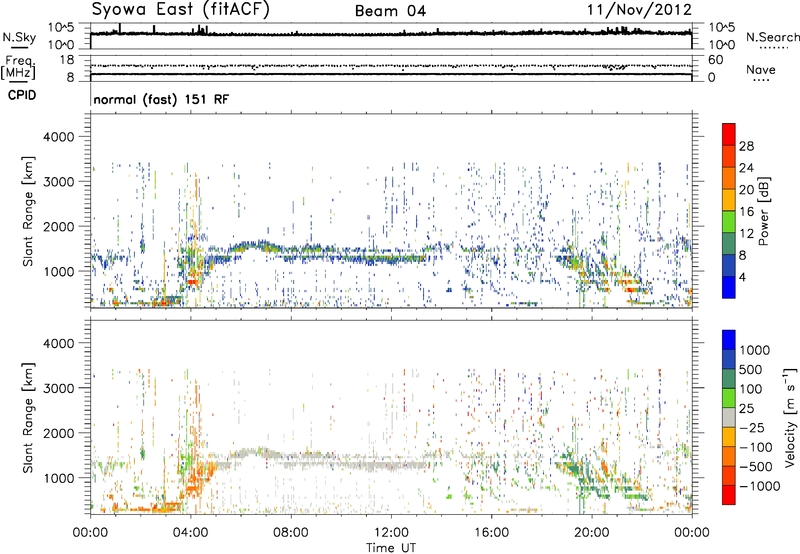Screen dimensions: 800x554
Task: Click the 'Beam 04' label
Action: click(x=390, y=11)
